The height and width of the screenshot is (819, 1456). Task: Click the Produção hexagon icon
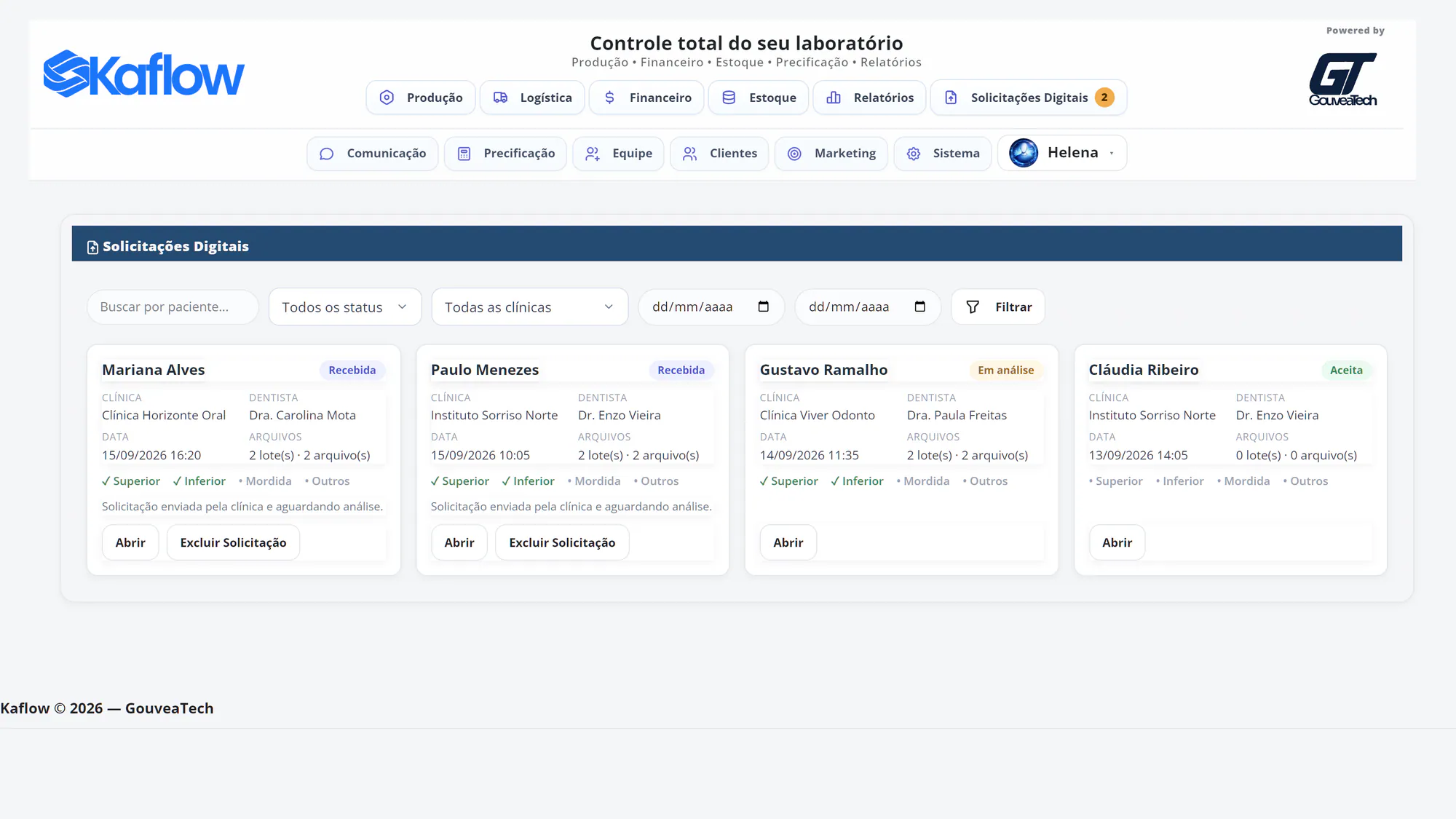click(x=387, y=98)
